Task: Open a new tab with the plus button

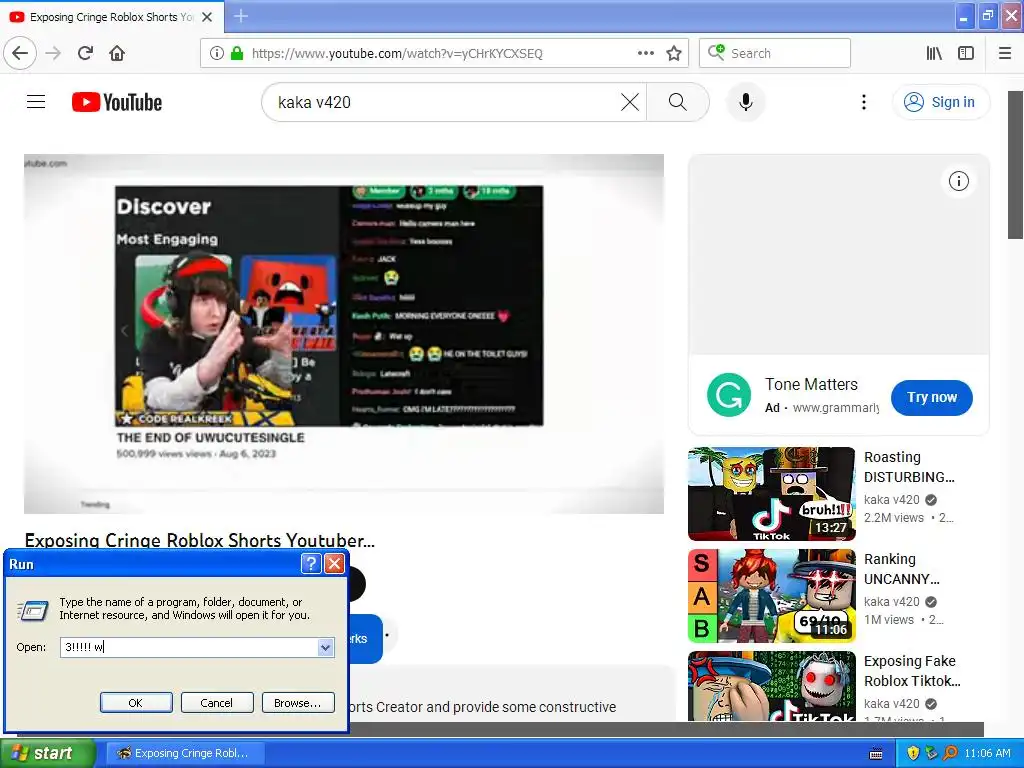Action: 240,16
